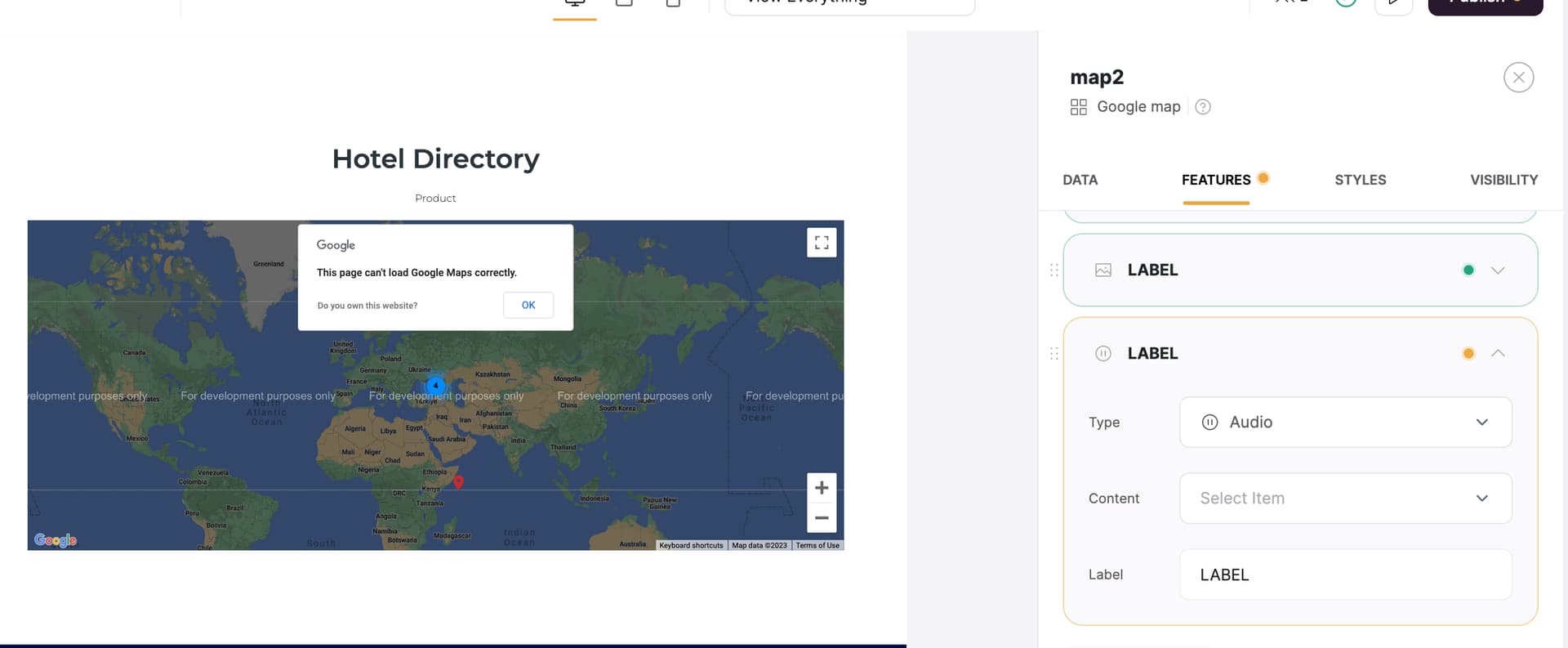Grab the drag handle of image LABEL card

pos(1053,270)
